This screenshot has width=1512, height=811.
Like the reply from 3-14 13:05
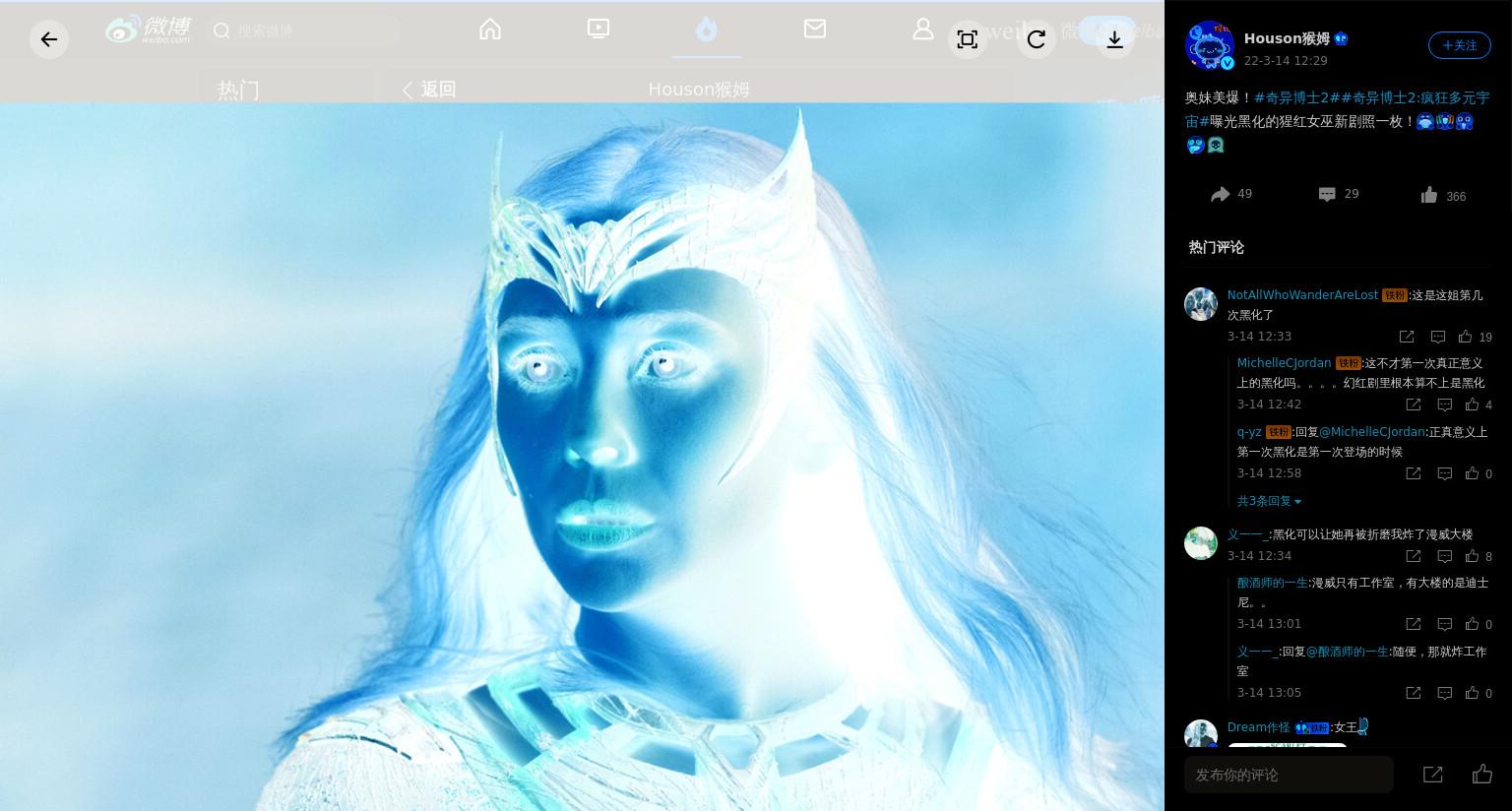[1479, 693]
